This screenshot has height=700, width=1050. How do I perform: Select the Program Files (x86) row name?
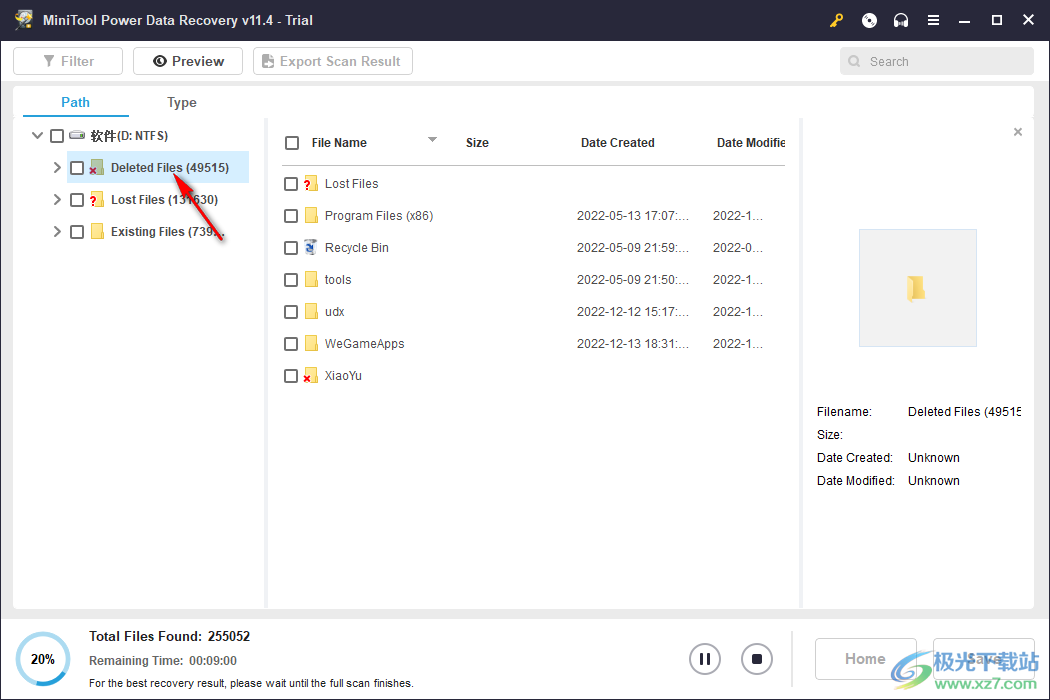coord(379,216)
